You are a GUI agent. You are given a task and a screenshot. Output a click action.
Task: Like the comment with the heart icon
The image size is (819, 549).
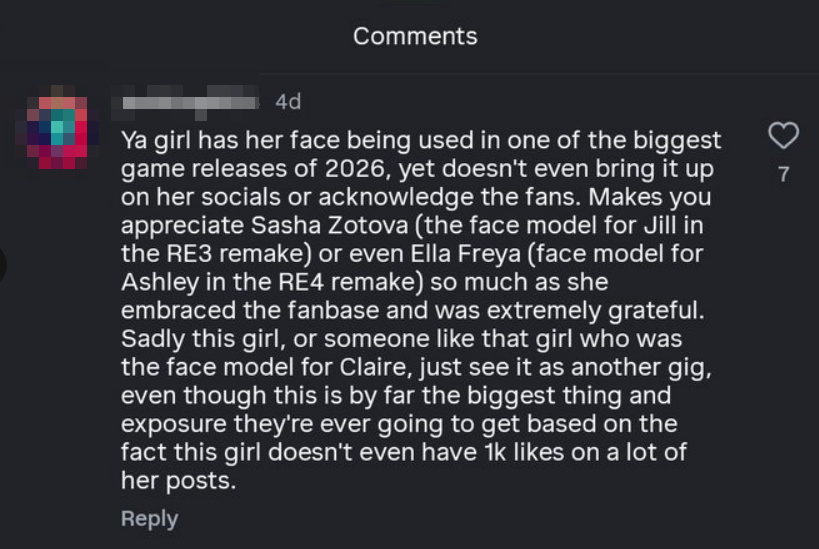click(783, 136)
